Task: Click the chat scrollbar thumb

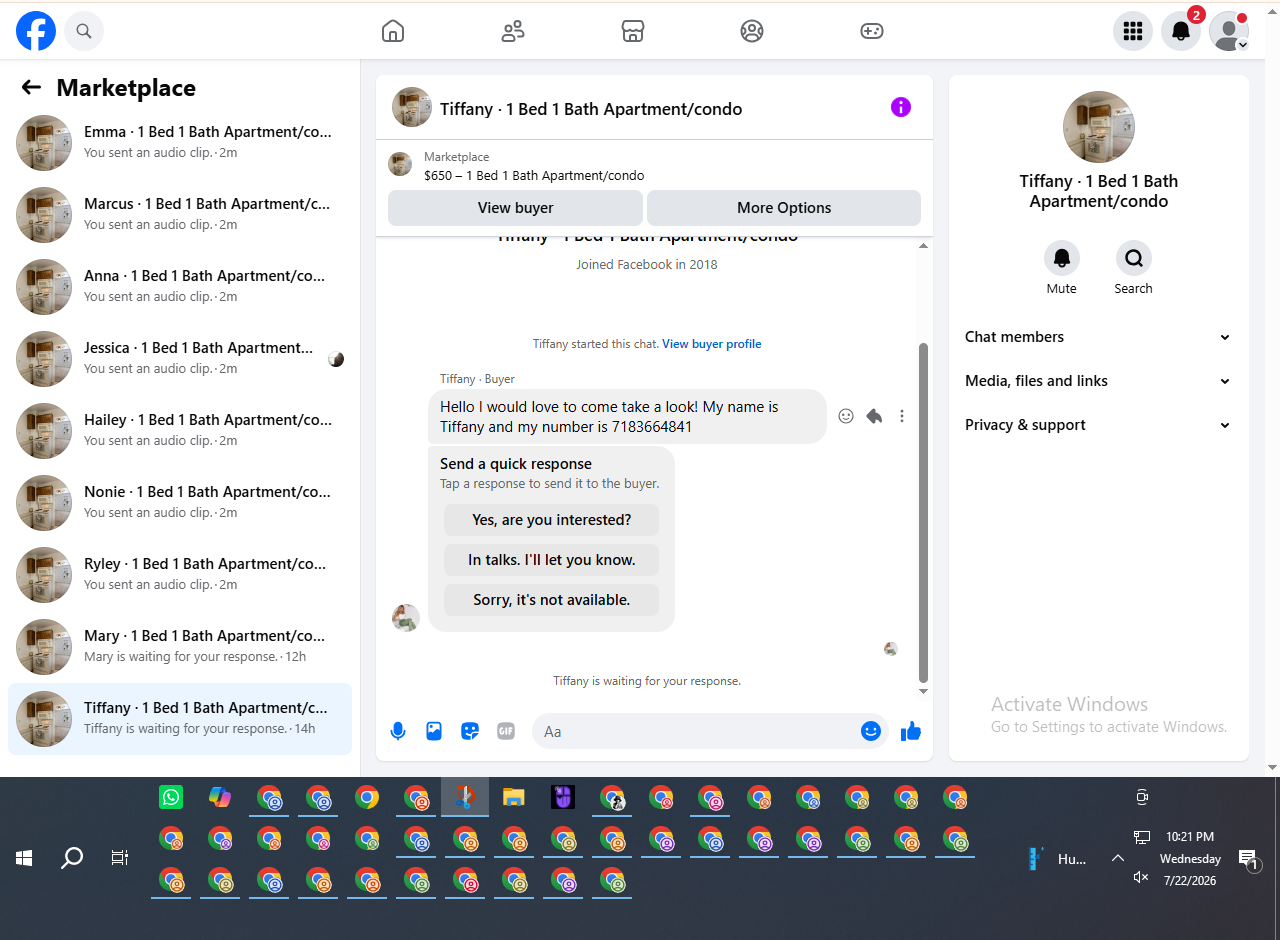Action: tap(923, 512)
